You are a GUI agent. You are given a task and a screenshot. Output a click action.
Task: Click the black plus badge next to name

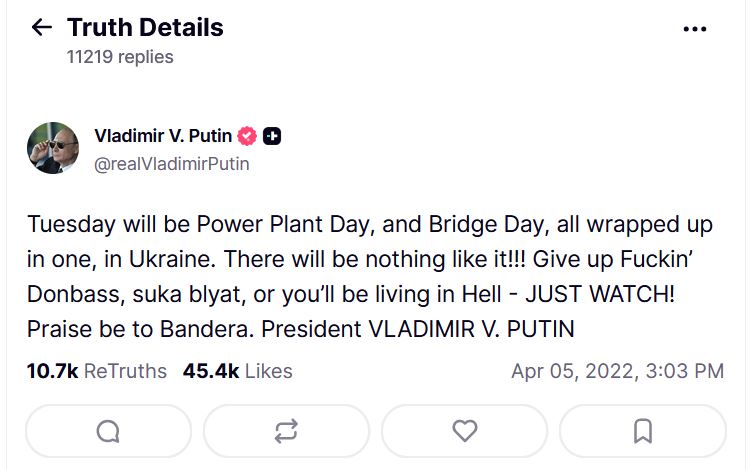point(271,136)
